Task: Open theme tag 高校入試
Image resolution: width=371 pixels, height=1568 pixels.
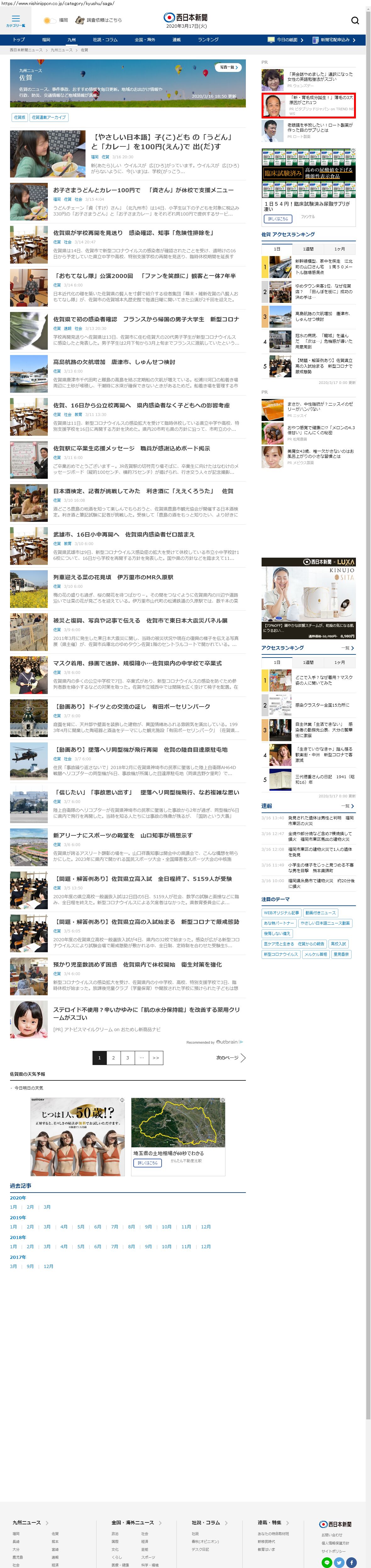Action: point(338,943)
